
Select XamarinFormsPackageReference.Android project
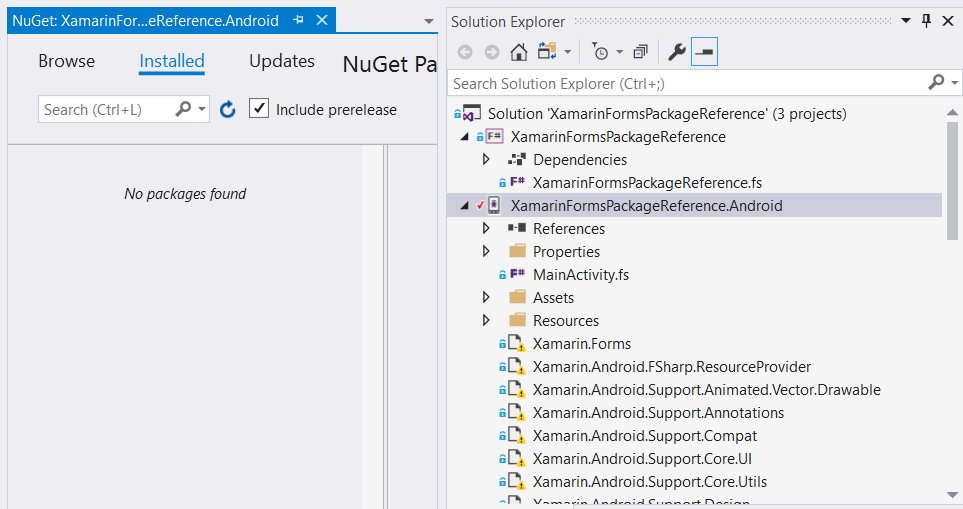pyautogui.click(x=646, y=206)
